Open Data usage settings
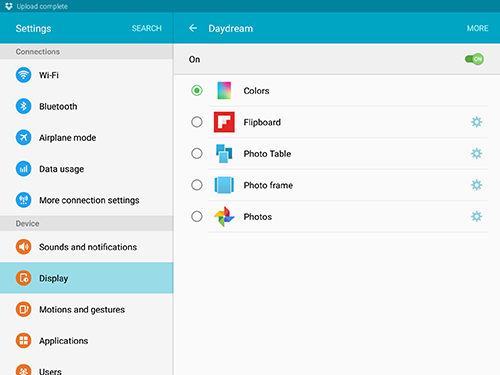The width and height of the screenshot is (500, 375). [87, 169]
